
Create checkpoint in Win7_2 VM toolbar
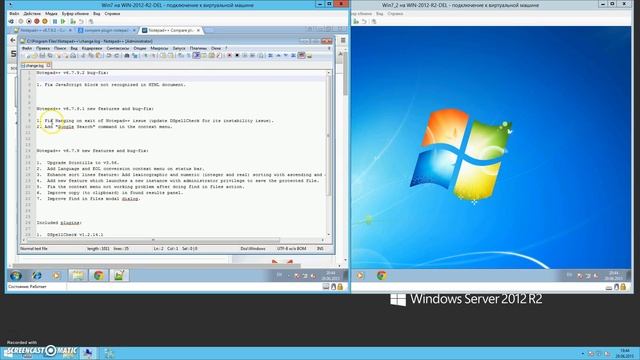pos(356,21)
